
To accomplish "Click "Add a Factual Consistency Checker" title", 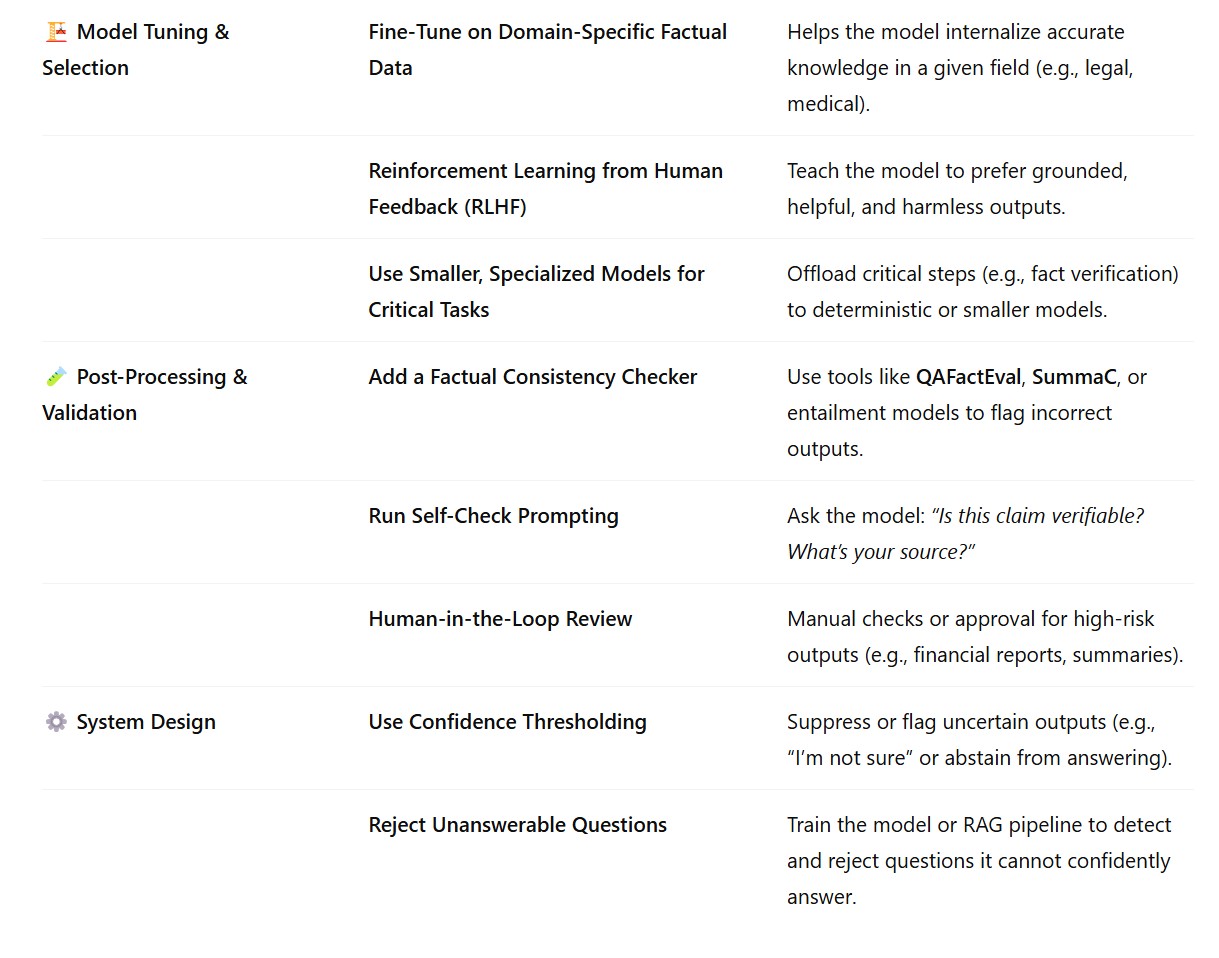I will 532,377.
